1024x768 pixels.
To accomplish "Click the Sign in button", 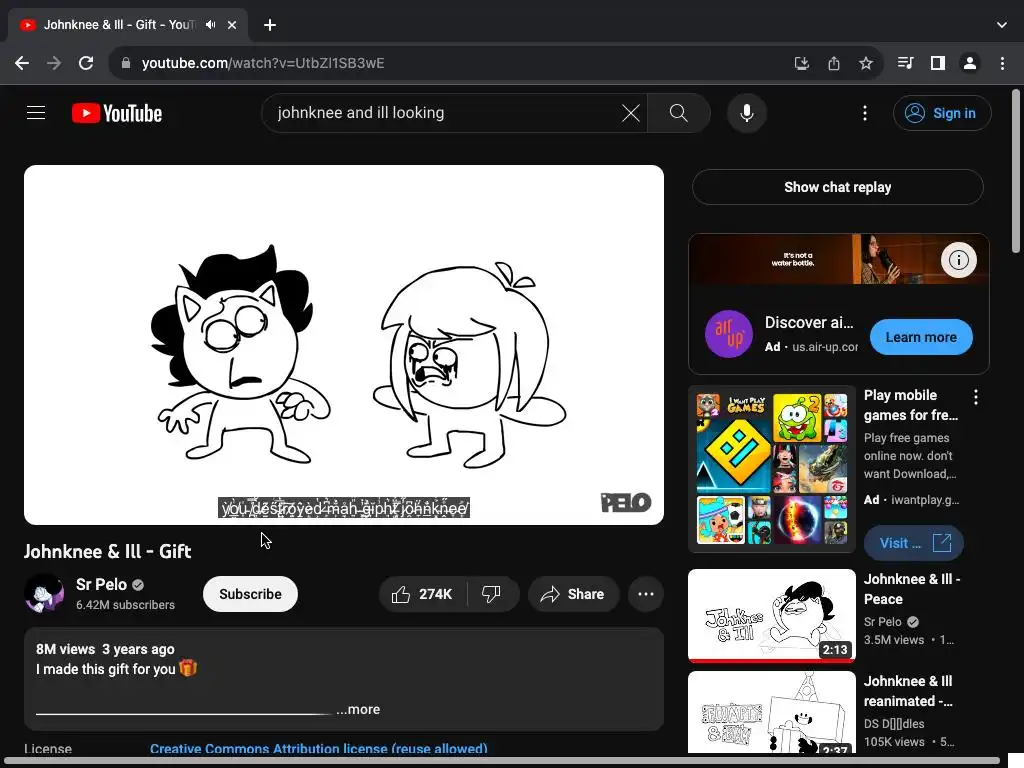I will pyautogui.click(x=942, y=113).
